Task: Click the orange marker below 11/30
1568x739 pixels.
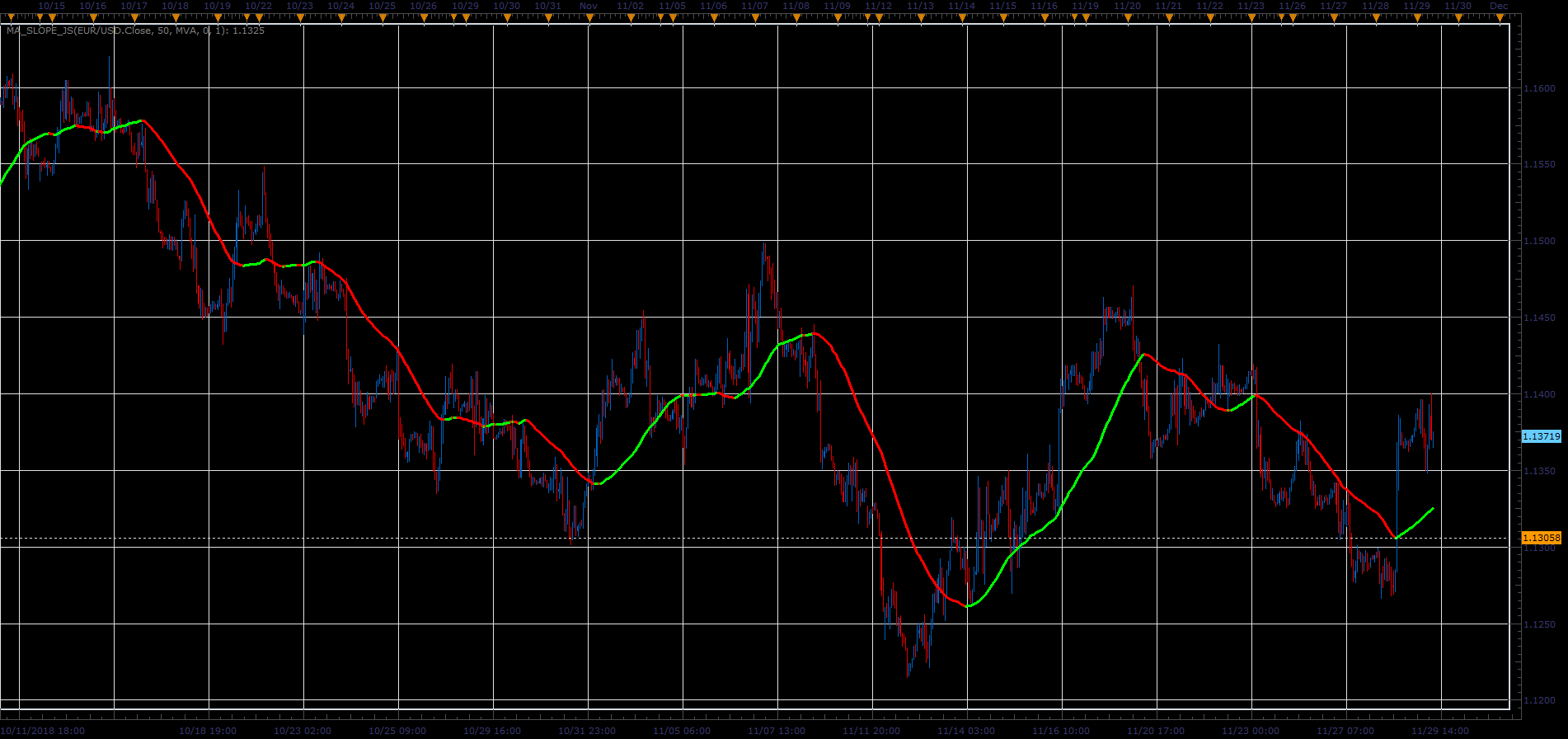Action: [x=1458, y=18]
